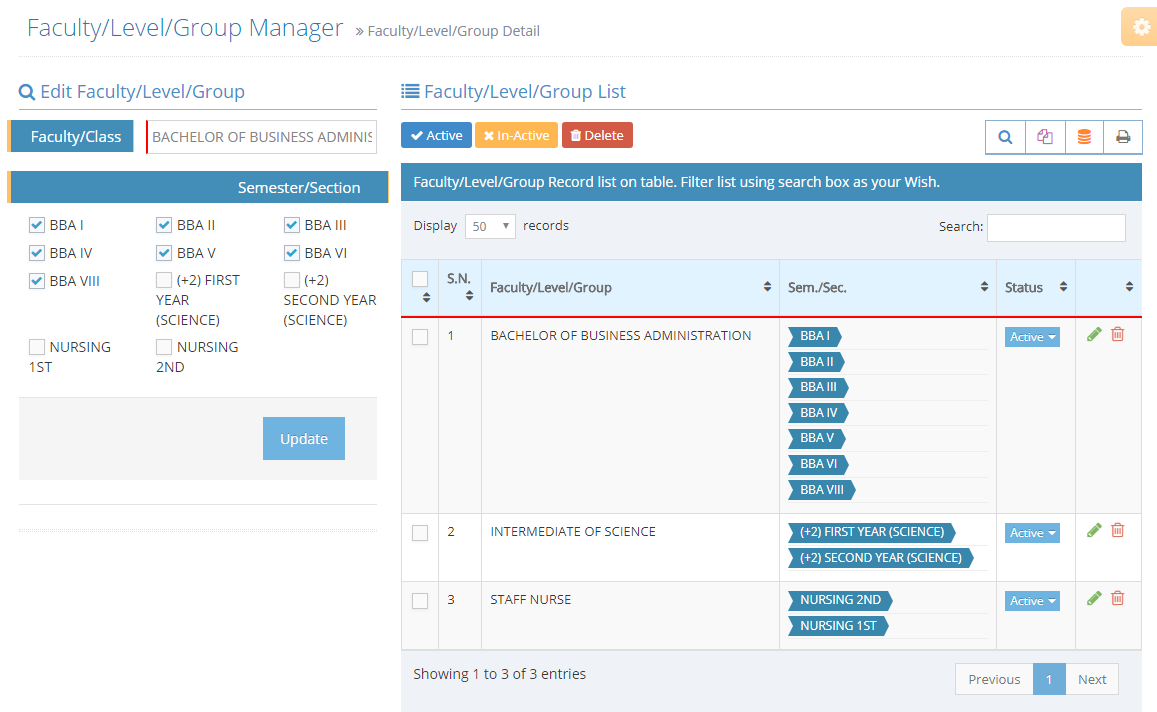Open the Display records count dropdown
The width and height of the screenshot is (1157, 712).
(x=490, y=226)
